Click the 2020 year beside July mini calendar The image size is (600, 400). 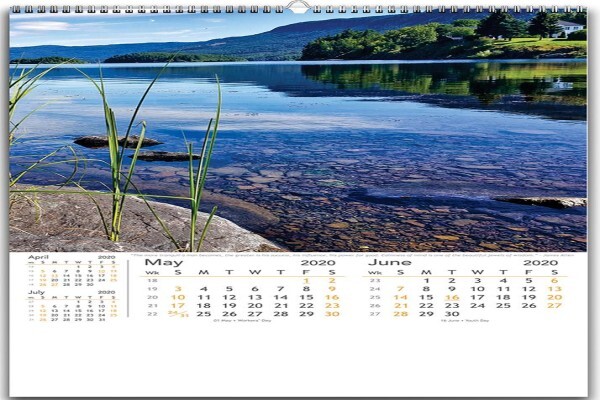point(107,293)
